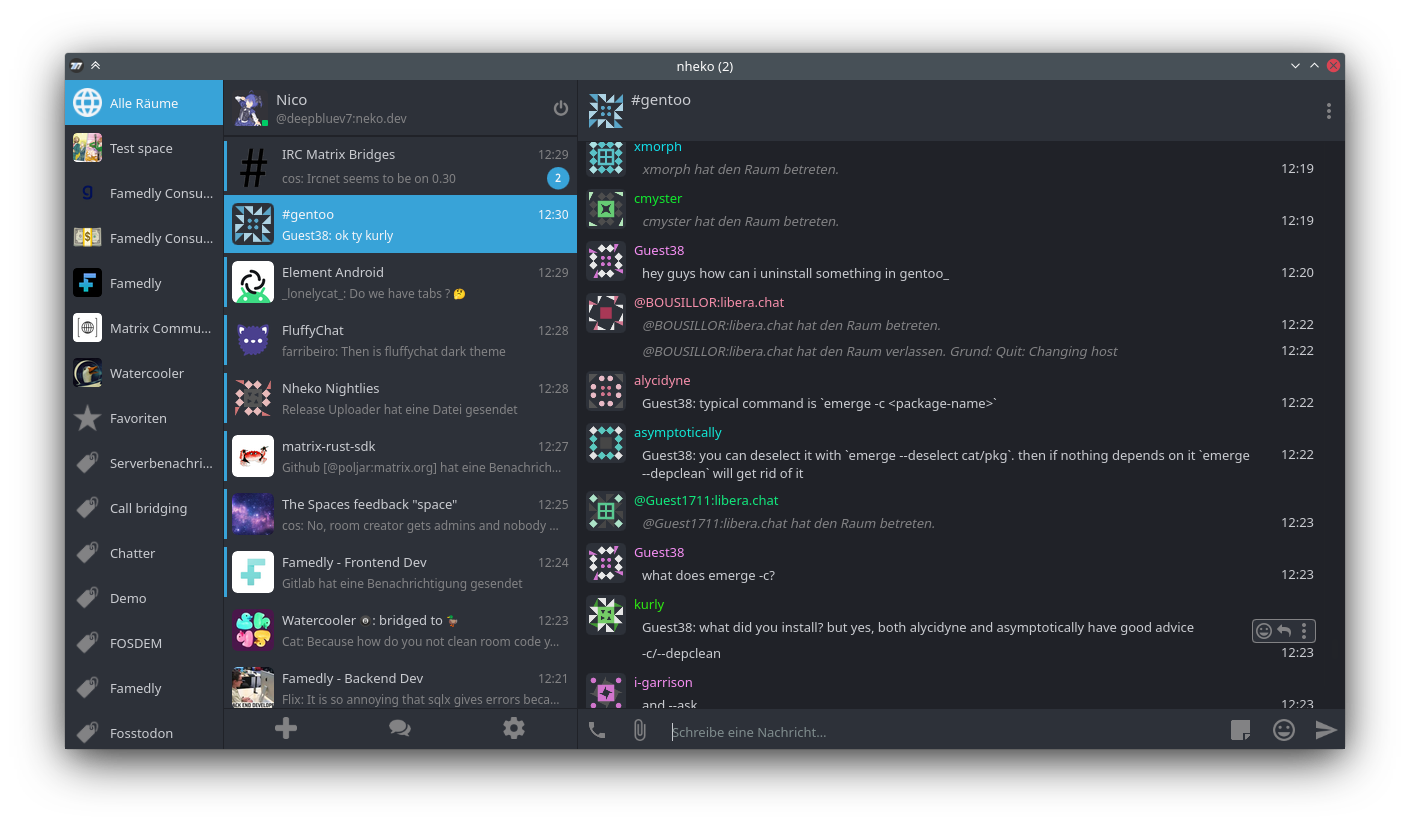The width and height of the screenshot is (1410, 826).
Task: Add a reaction to kurly's message
Action: pyautogui.click(x=1263, y=631)
